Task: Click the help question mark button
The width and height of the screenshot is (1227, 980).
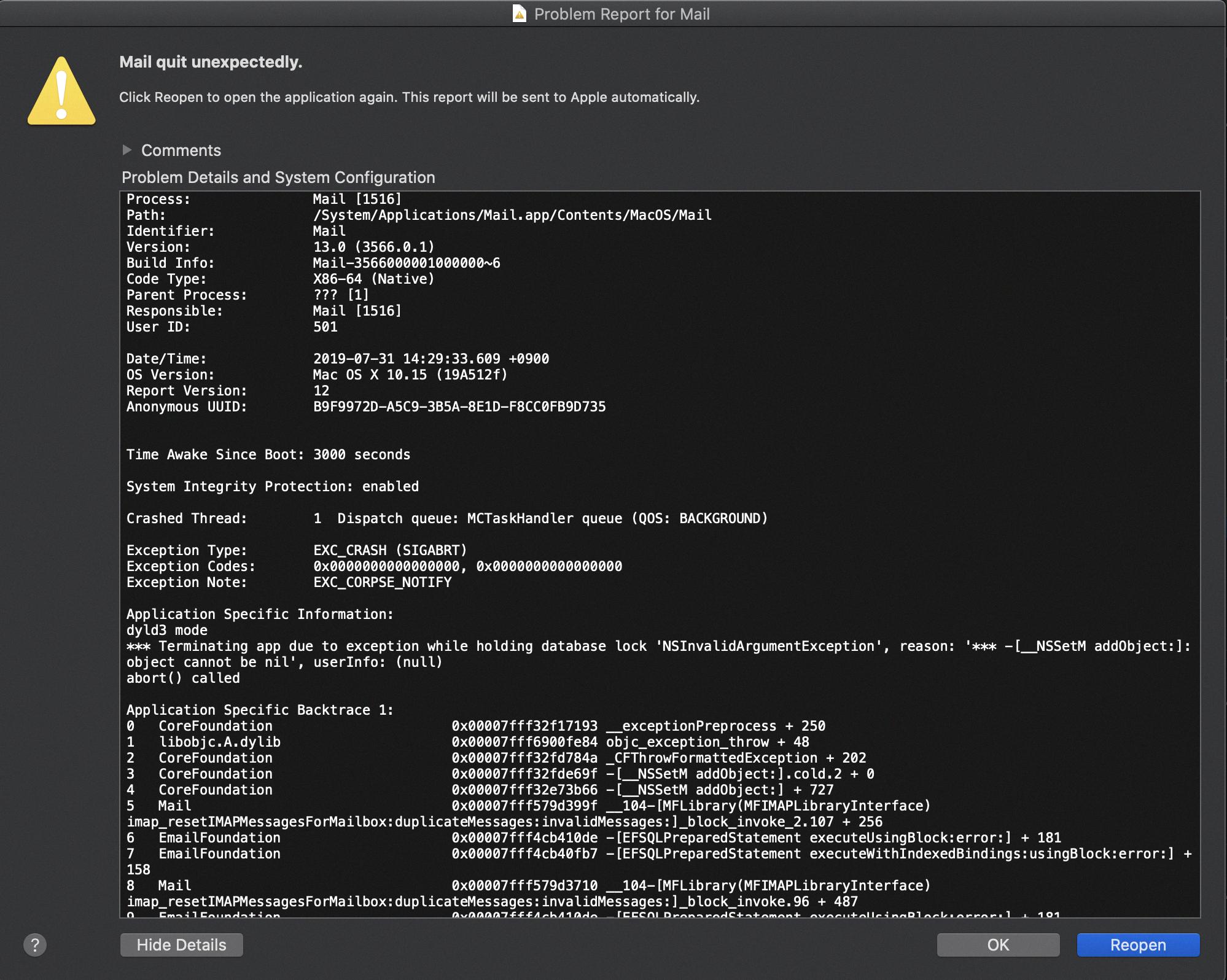Action: [35, 945]
